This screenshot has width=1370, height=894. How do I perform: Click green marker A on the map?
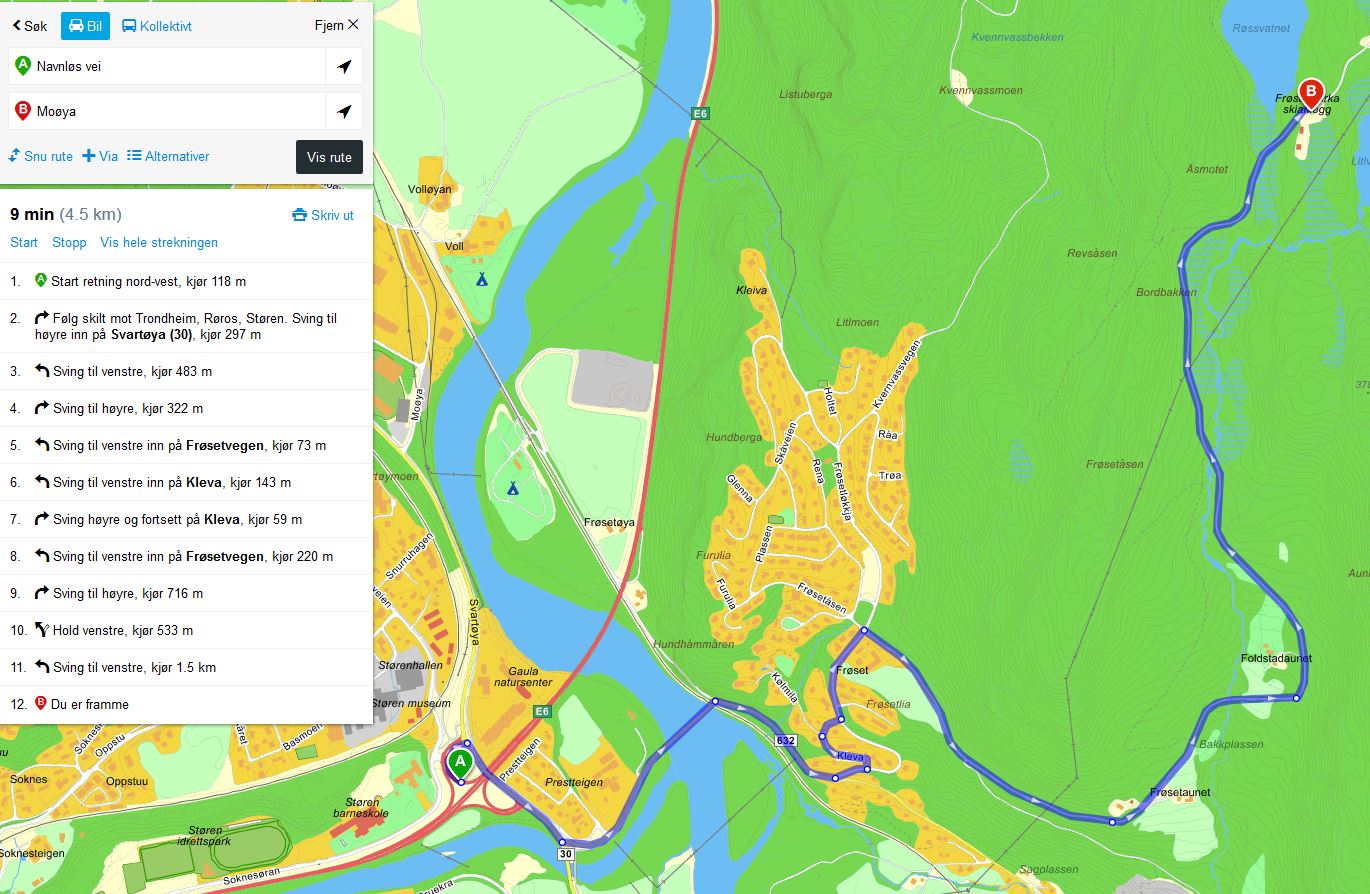pos(460,763)
